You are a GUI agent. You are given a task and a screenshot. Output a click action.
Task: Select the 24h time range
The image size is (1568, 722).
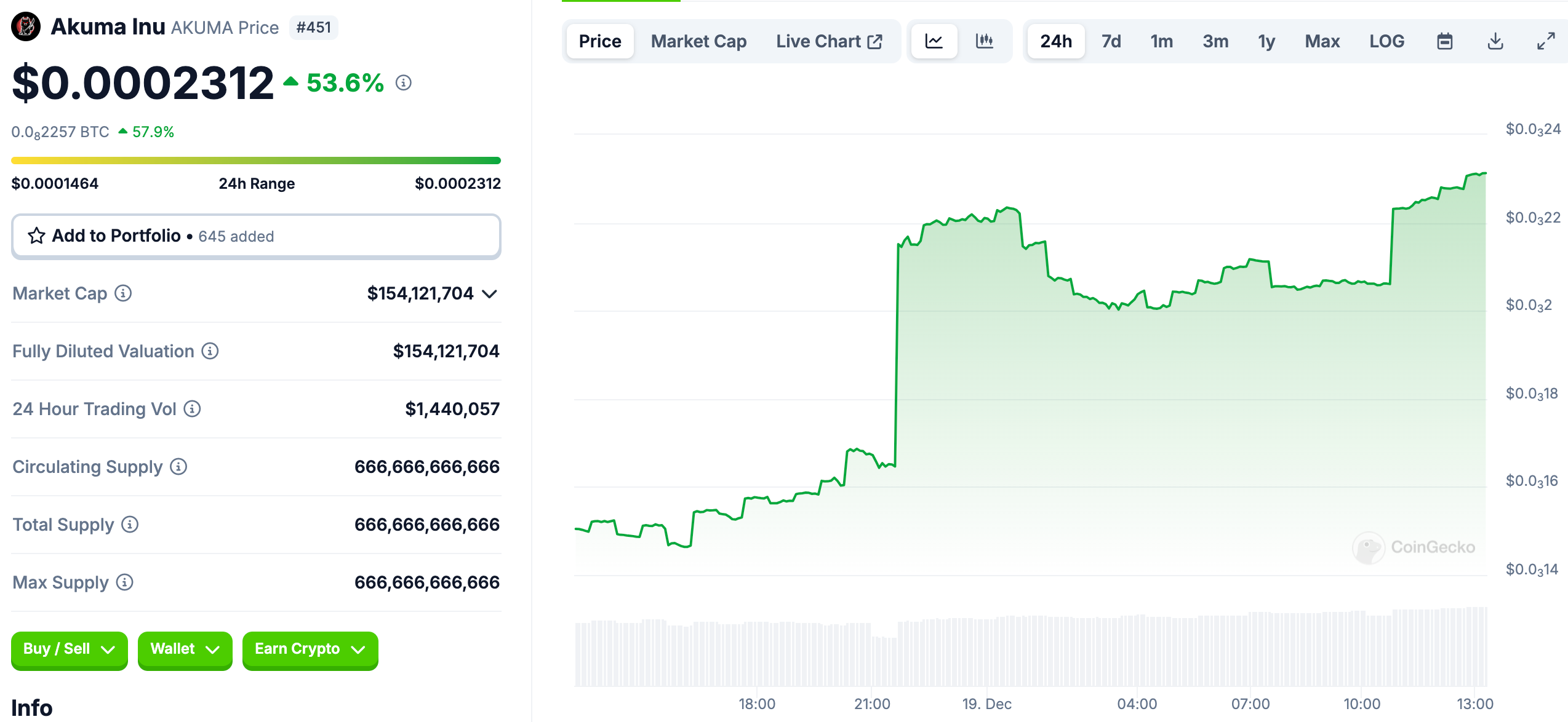tap(1056, 41)
